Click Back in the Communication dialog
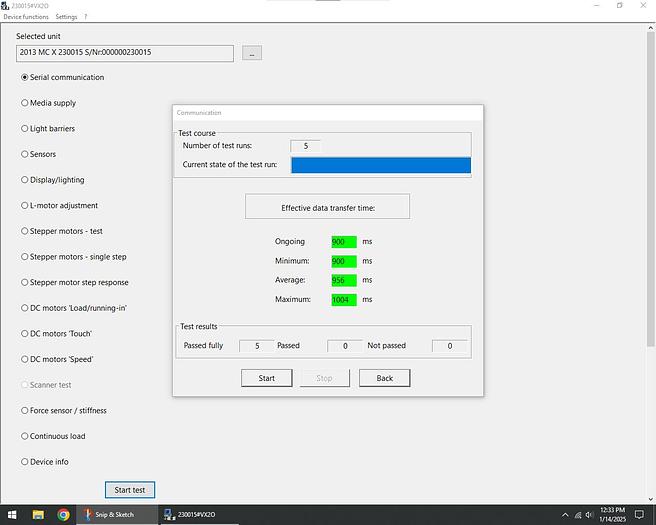656x525 pixels. (384, 378)
